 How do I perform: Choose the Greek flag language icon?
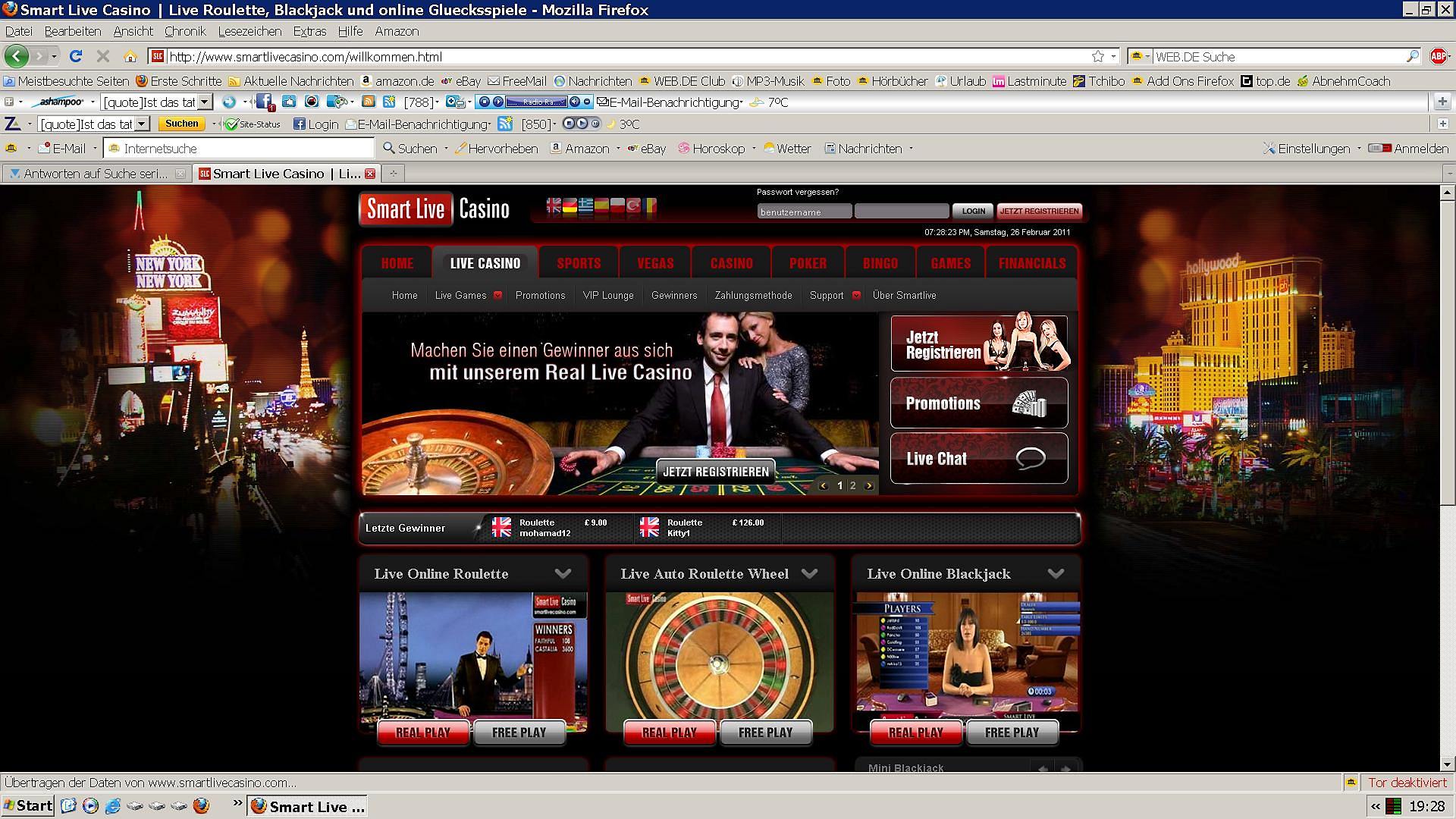(585, 206)
